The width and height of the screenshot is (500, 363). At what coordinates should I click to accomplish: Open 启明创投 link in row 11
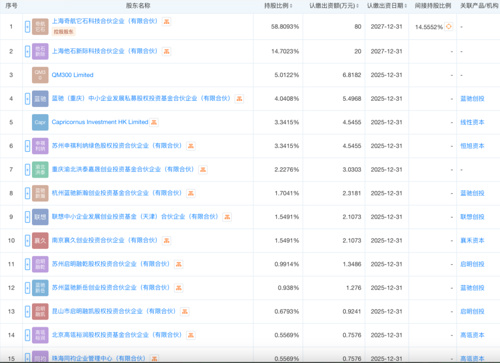[x=472, y=264]
